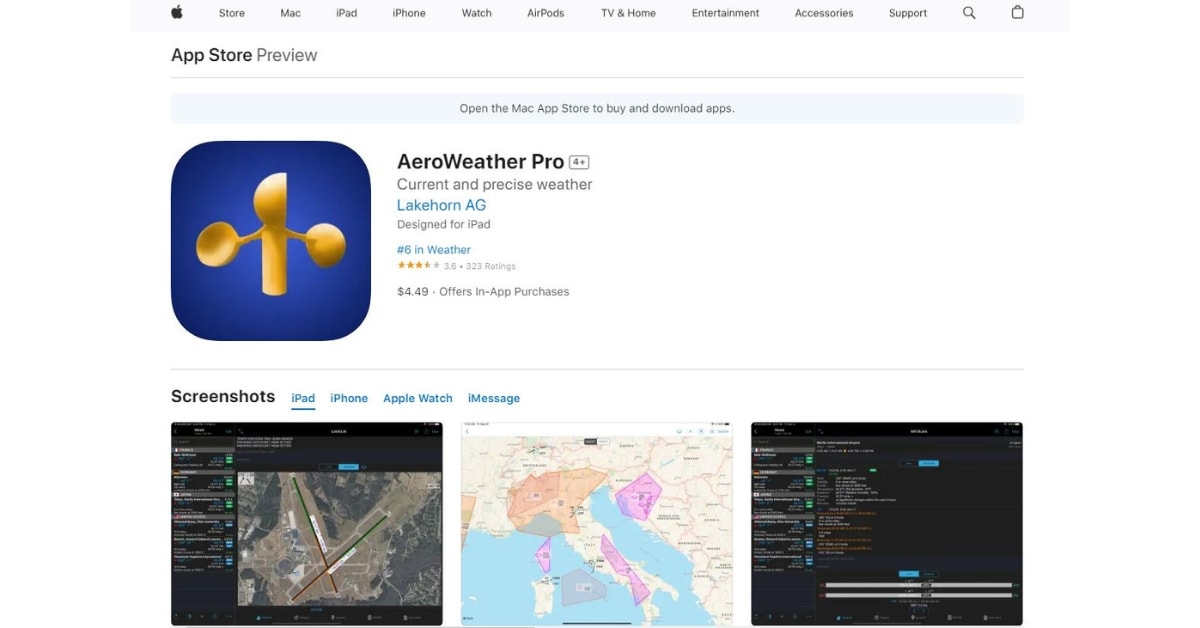
Task: Open the iPhone nav item
Action: (409, 13)
